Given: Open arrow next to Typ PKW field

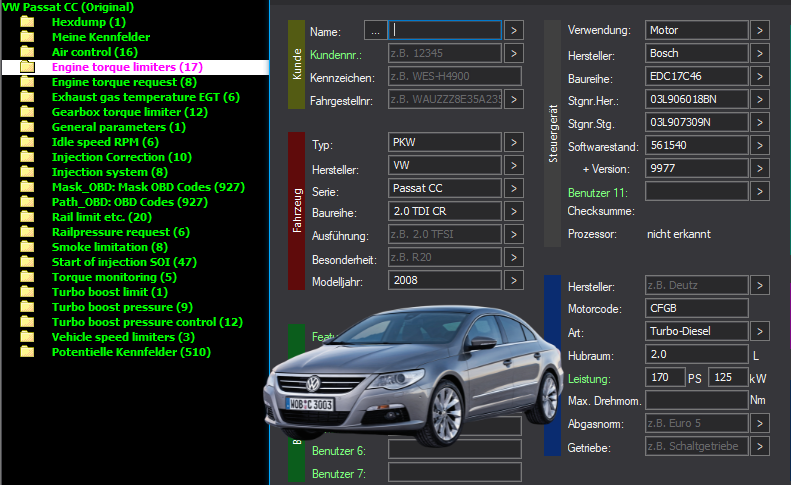Looking at the screenshot, I should (x=514, y=143).
